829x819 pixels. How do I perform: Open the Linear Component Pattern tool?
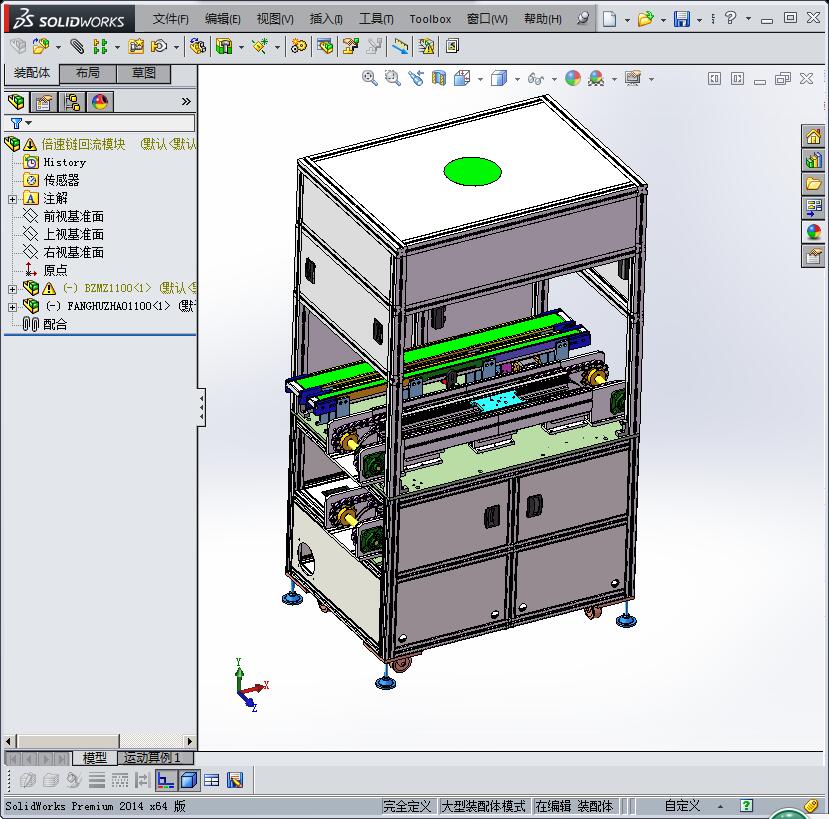pos(99,47)
